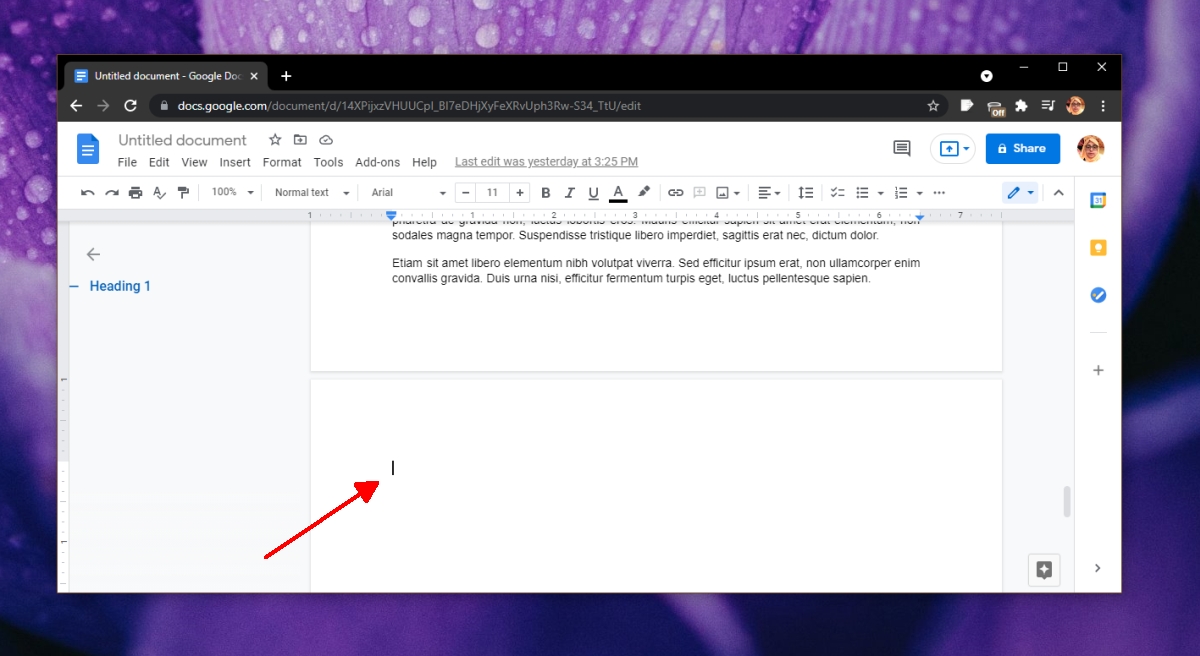
Task: Toggle Italic formatting
Action: coord(570,192)
